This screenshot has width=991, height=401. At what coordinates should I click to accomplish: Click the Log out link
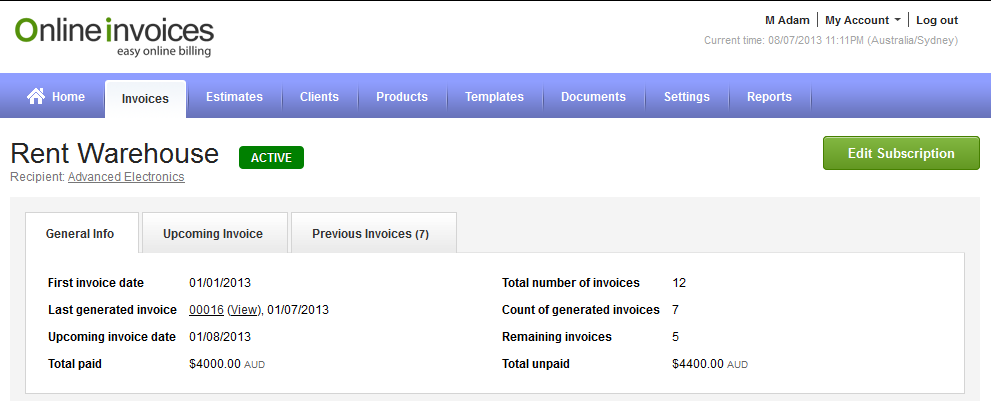937,20
